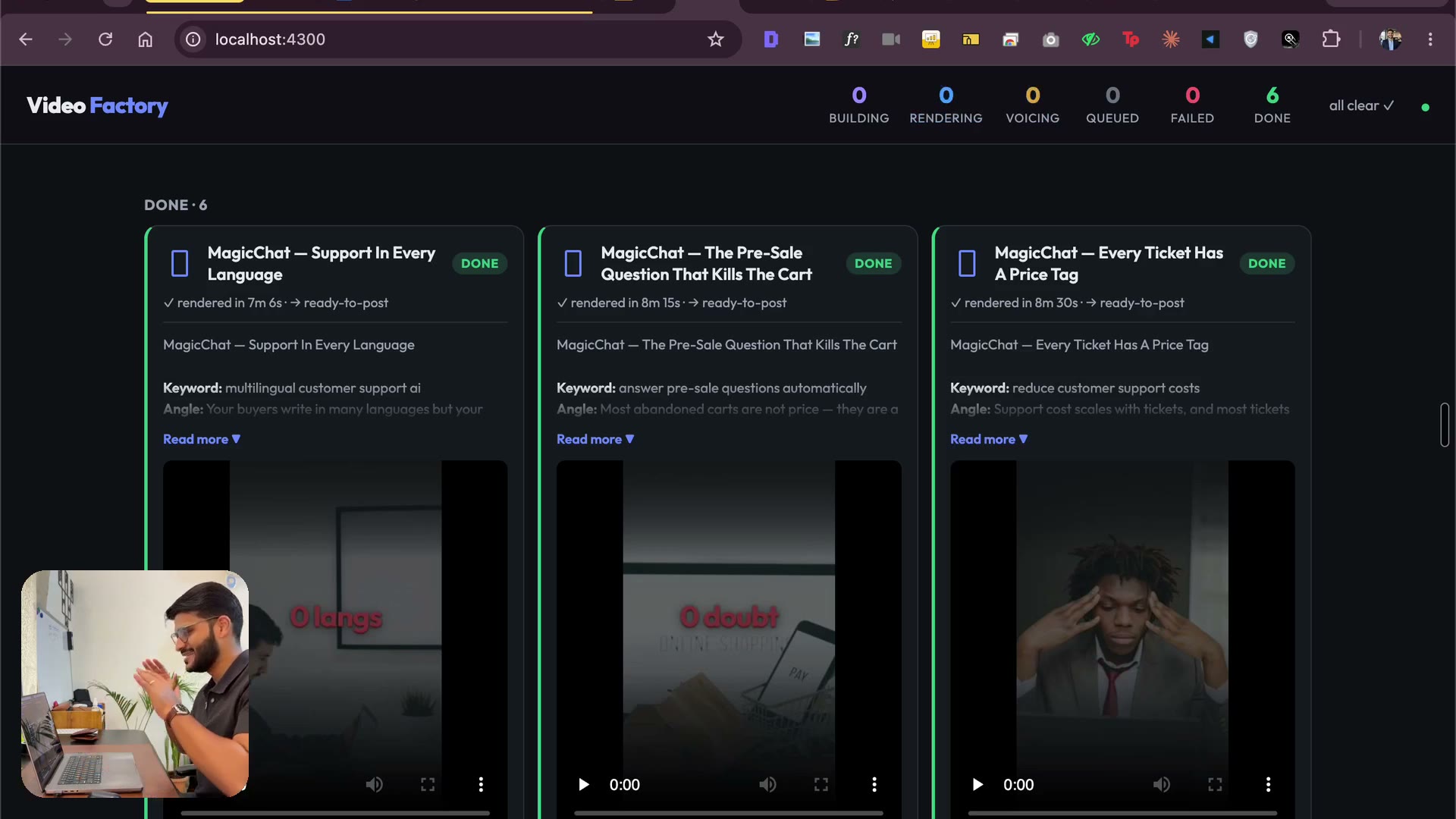
Task: Click the 'all clear ✓' status
Action: click(x=1361, y=106)
